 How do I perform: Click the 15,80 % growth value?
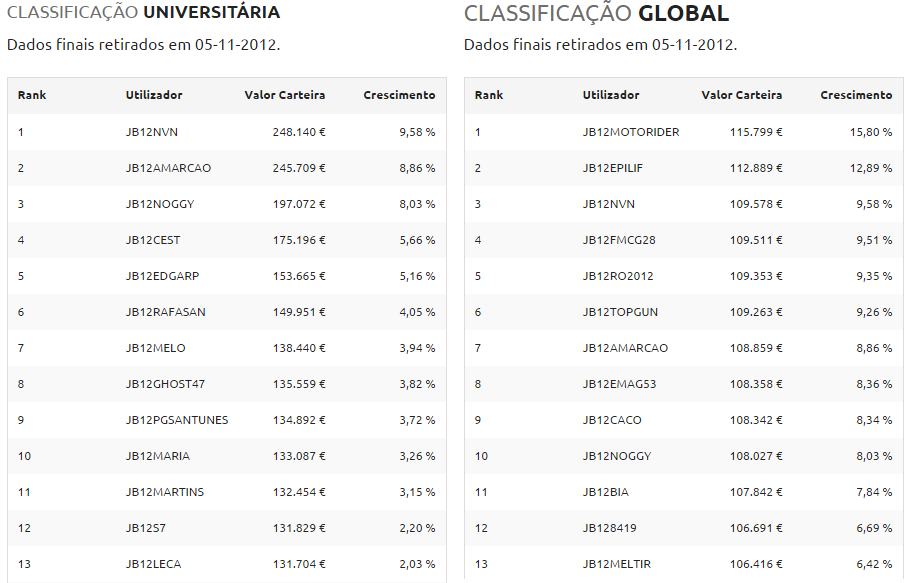tap(870, 132)
